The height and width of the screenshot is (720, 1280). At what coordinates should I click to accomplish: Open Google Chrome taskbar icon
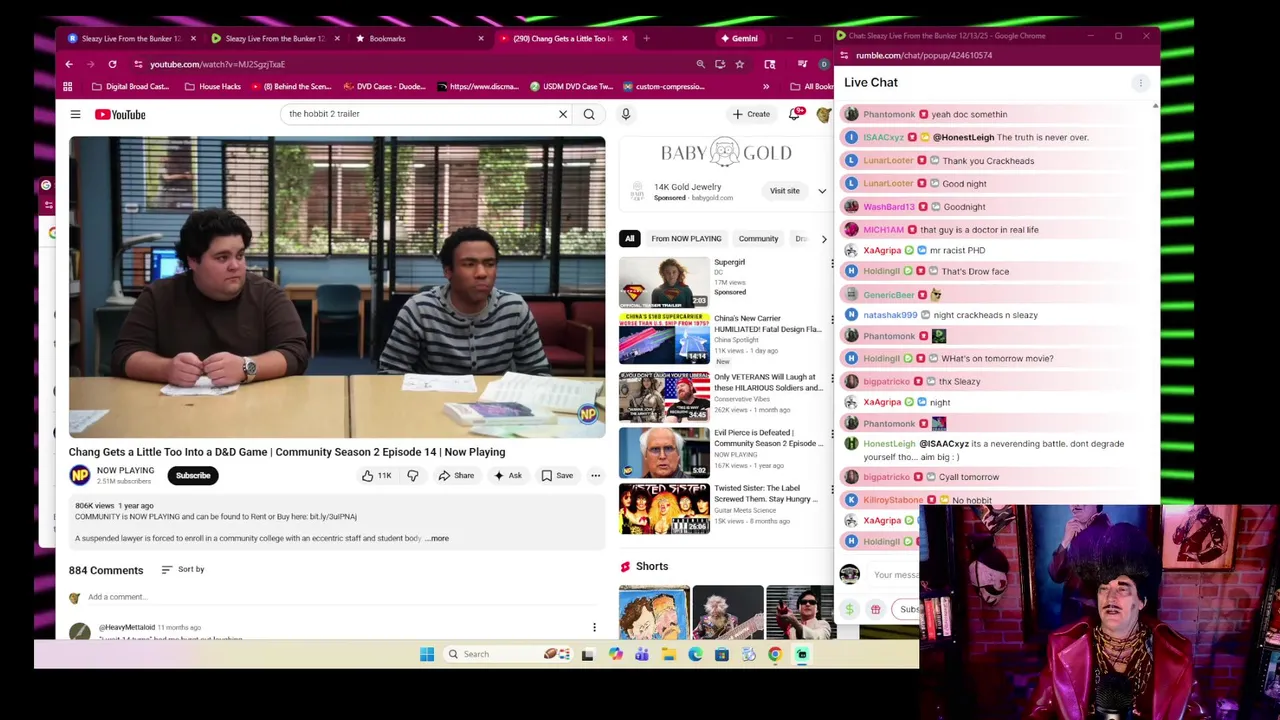click(775, 654)
